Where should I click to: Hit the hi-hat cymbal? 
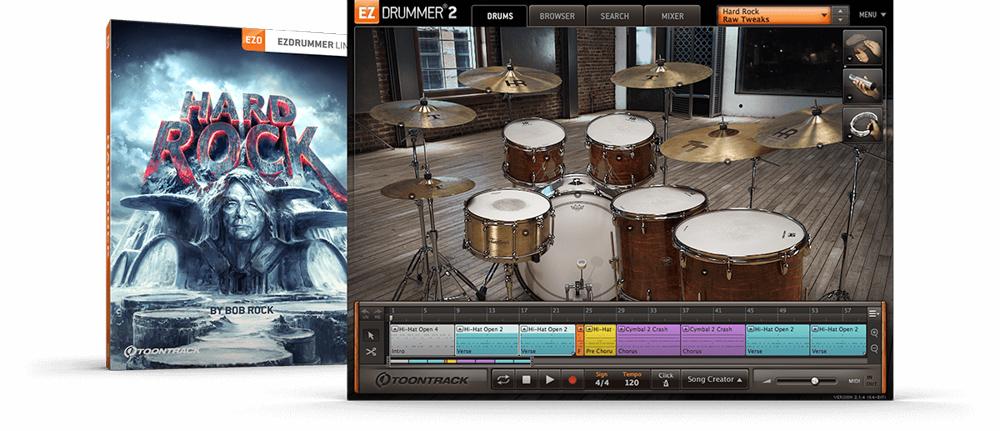tap(428, 187)
